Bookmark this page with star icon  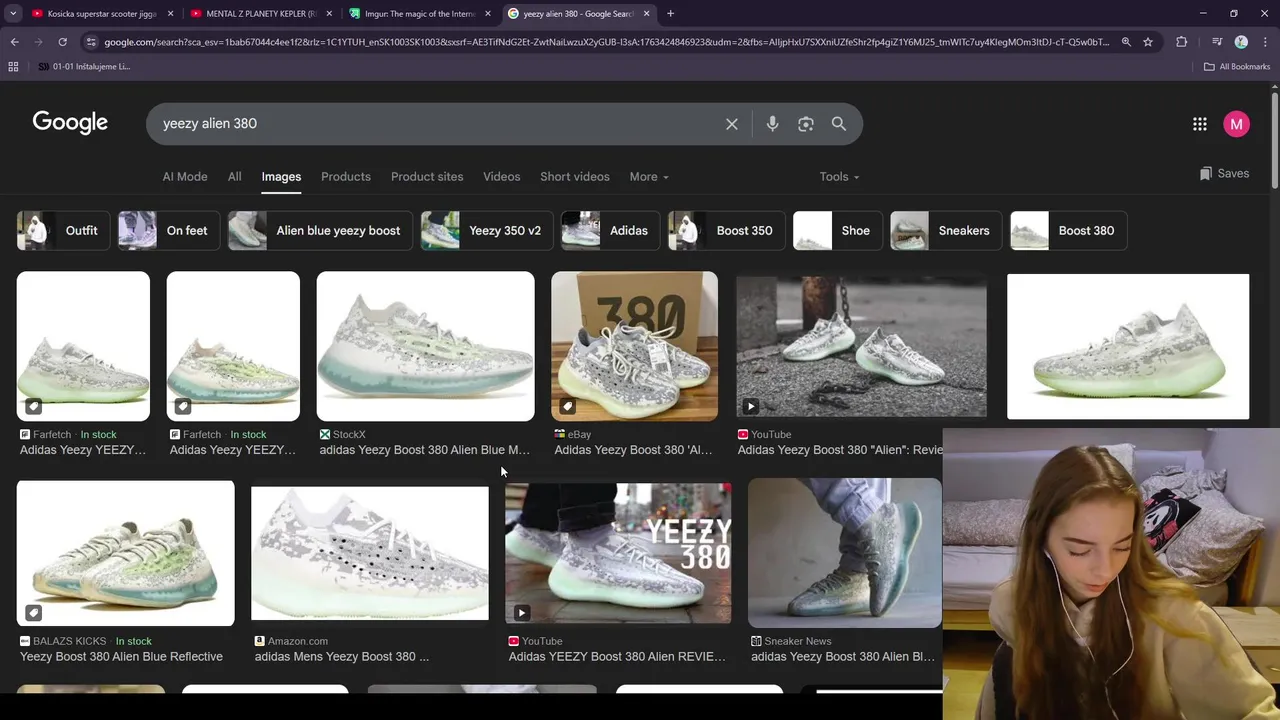1148,42
